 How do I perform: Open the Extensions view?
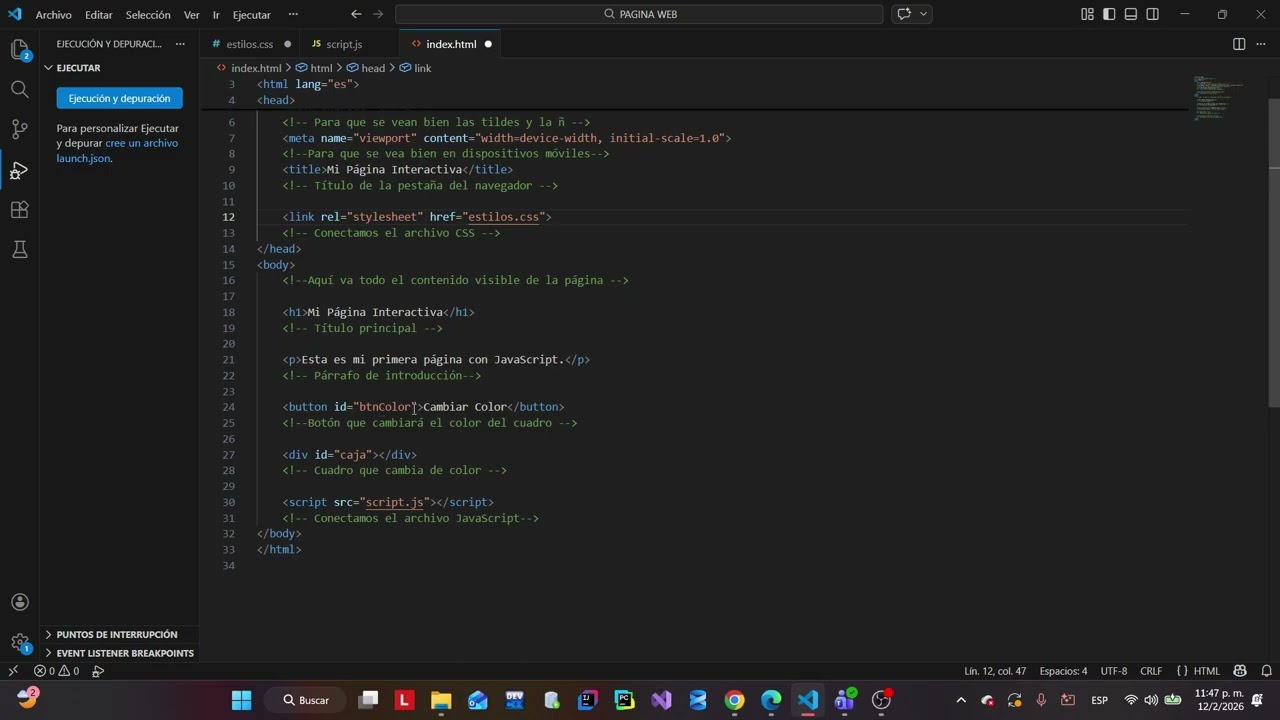click(19, 210)
